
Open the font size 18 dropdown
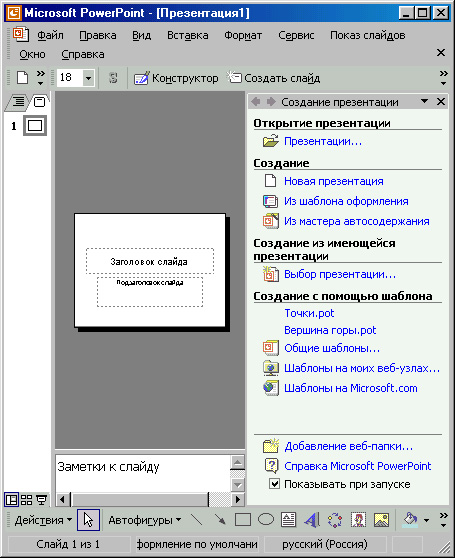pos(88,78)
